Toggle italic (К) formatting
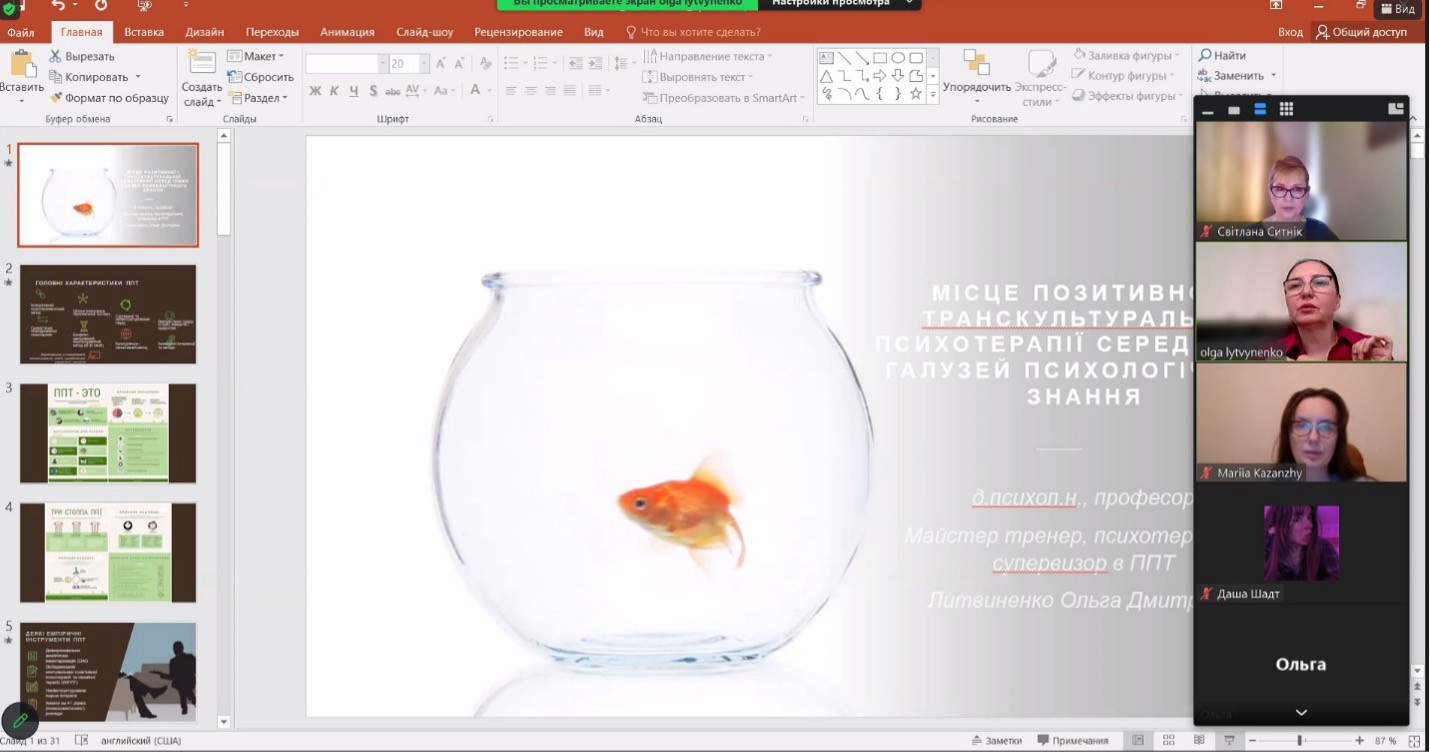 [x=334, y=91]
